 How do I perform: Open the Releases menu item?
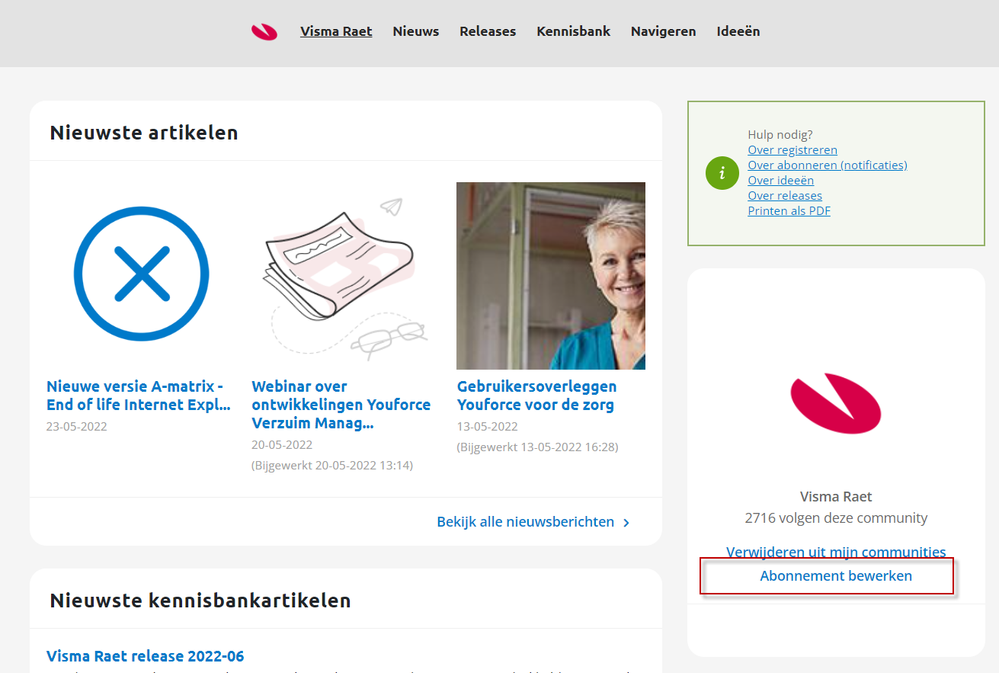(487, 31)
